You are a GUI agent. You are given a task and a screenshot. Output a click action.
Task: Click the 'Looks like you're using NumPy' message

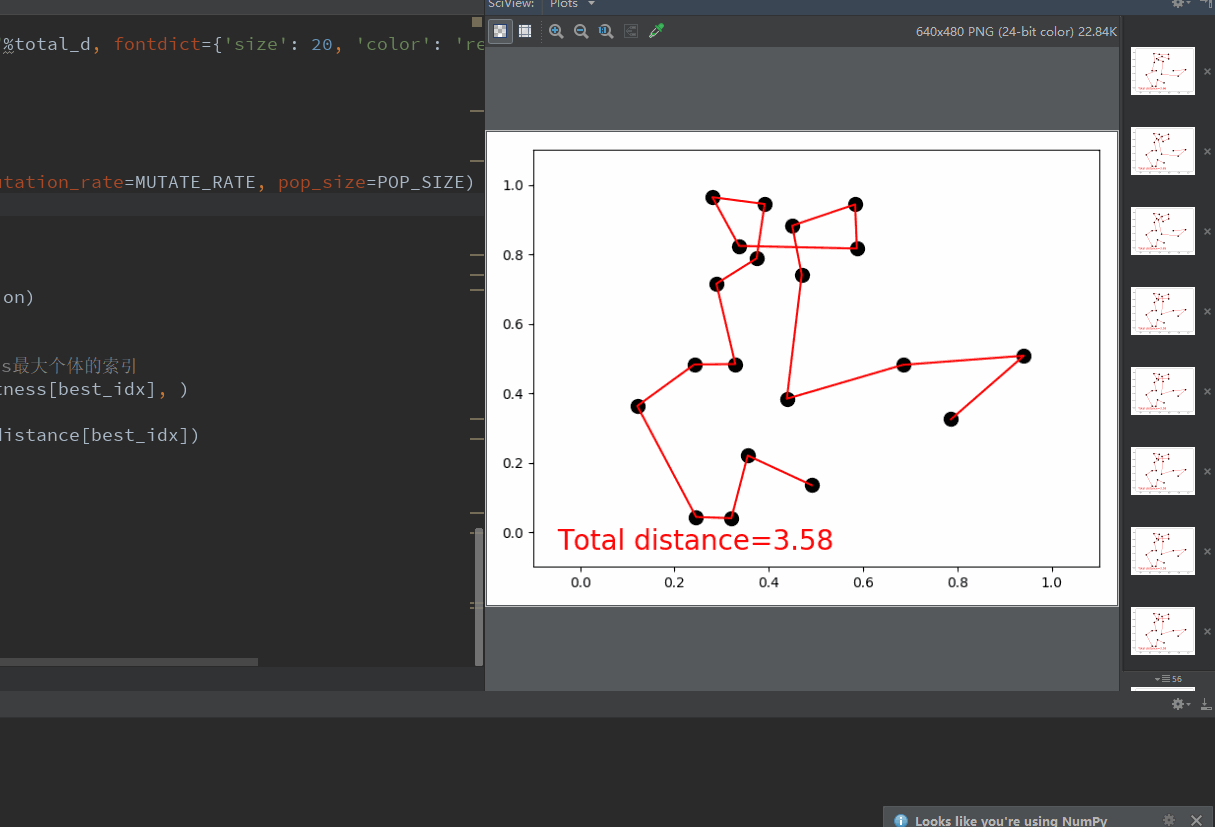1010,820
